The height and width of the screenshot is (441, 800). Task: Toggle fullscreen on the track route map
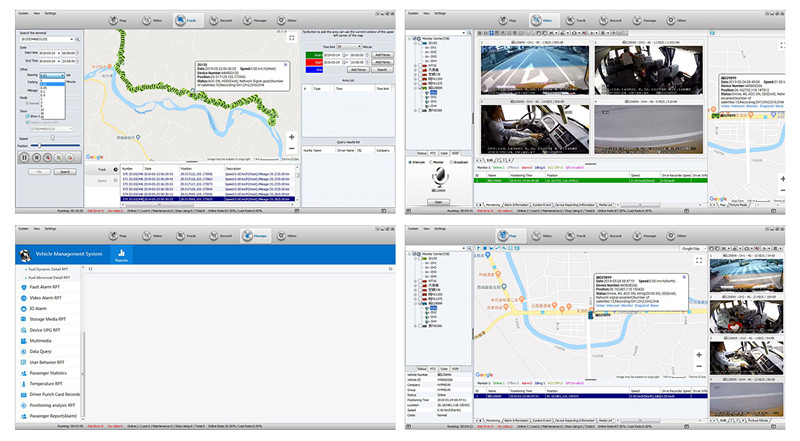pyautogui.click(x=292, y=39)
